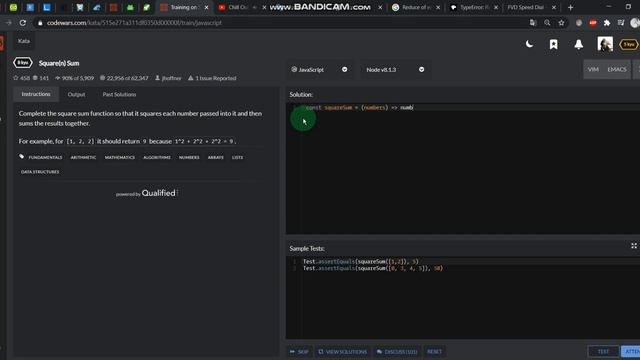Open the JavaScript language dropdown
Viewport: 640px width, 360px height.
click(319, 70)
